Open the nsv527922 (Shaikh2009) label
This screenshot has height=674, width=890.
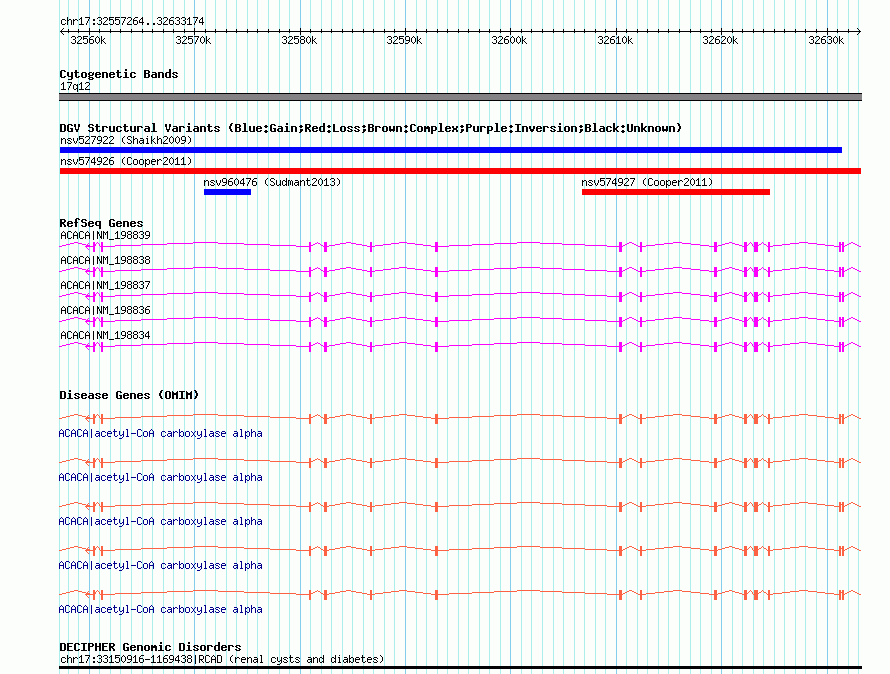click(x=126, y=140)
